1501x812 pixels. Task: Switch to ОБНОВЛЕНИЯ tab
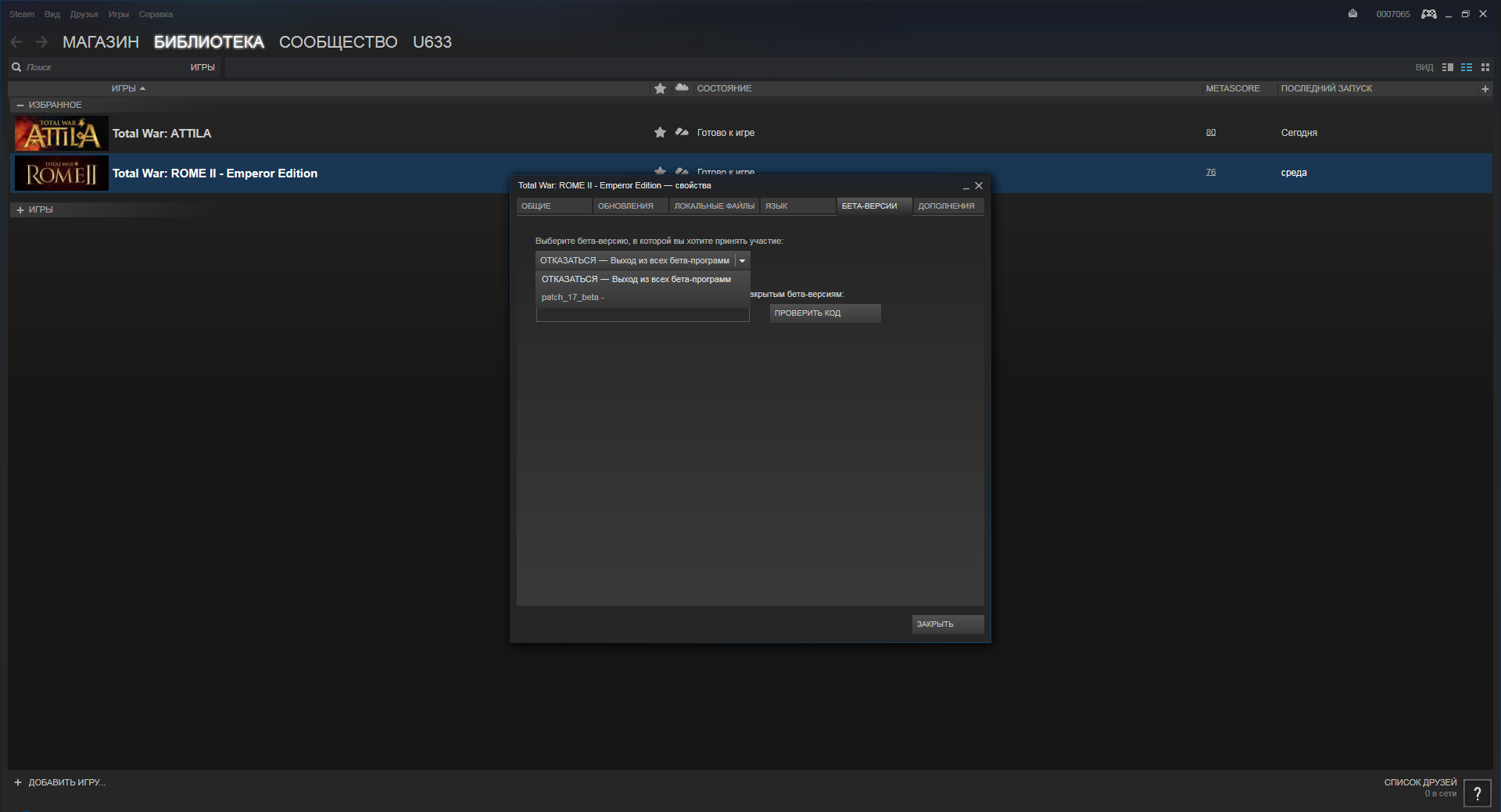[x=631, y=206]
